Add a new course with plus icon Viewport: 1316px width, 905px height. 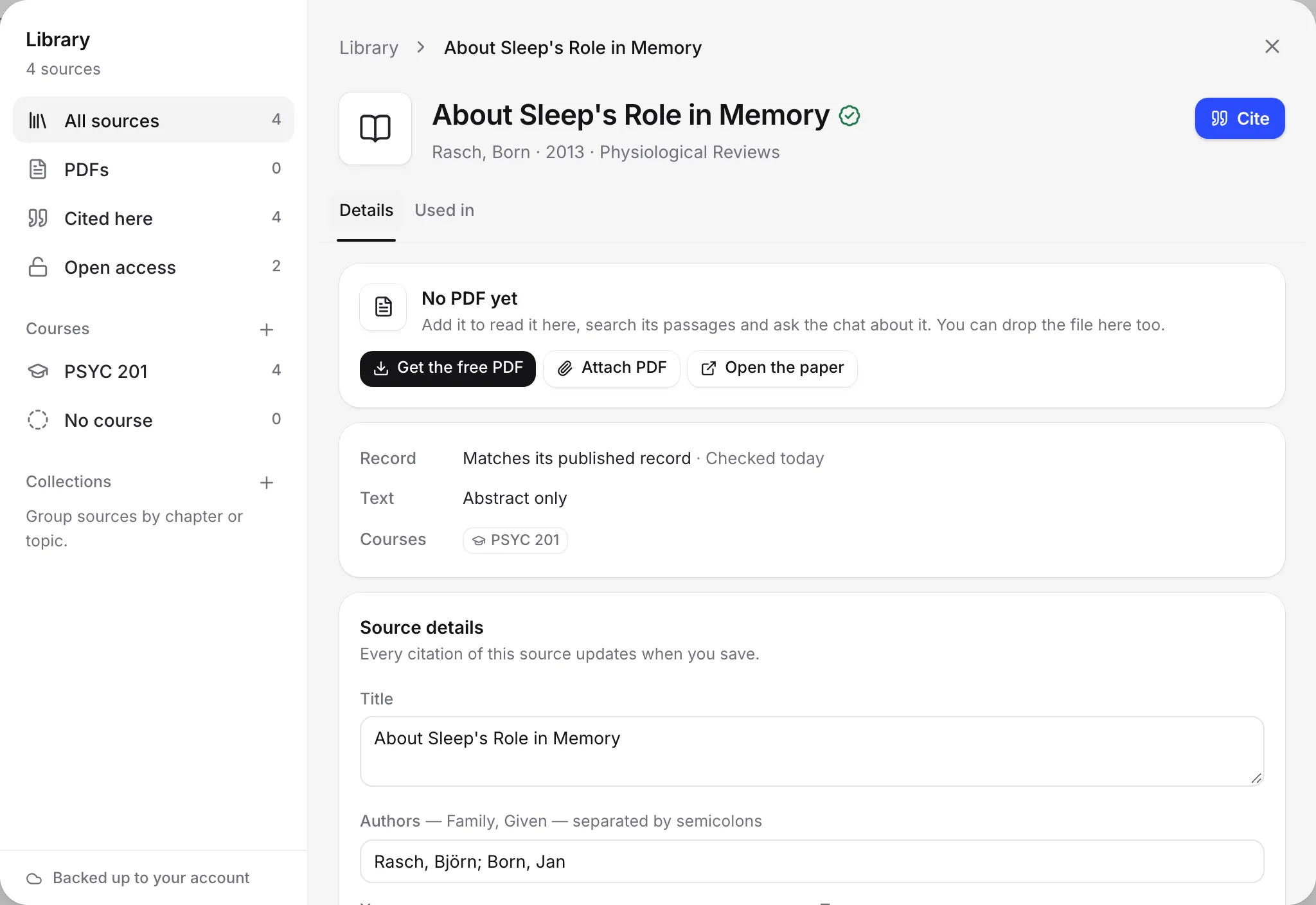[267, 330]
